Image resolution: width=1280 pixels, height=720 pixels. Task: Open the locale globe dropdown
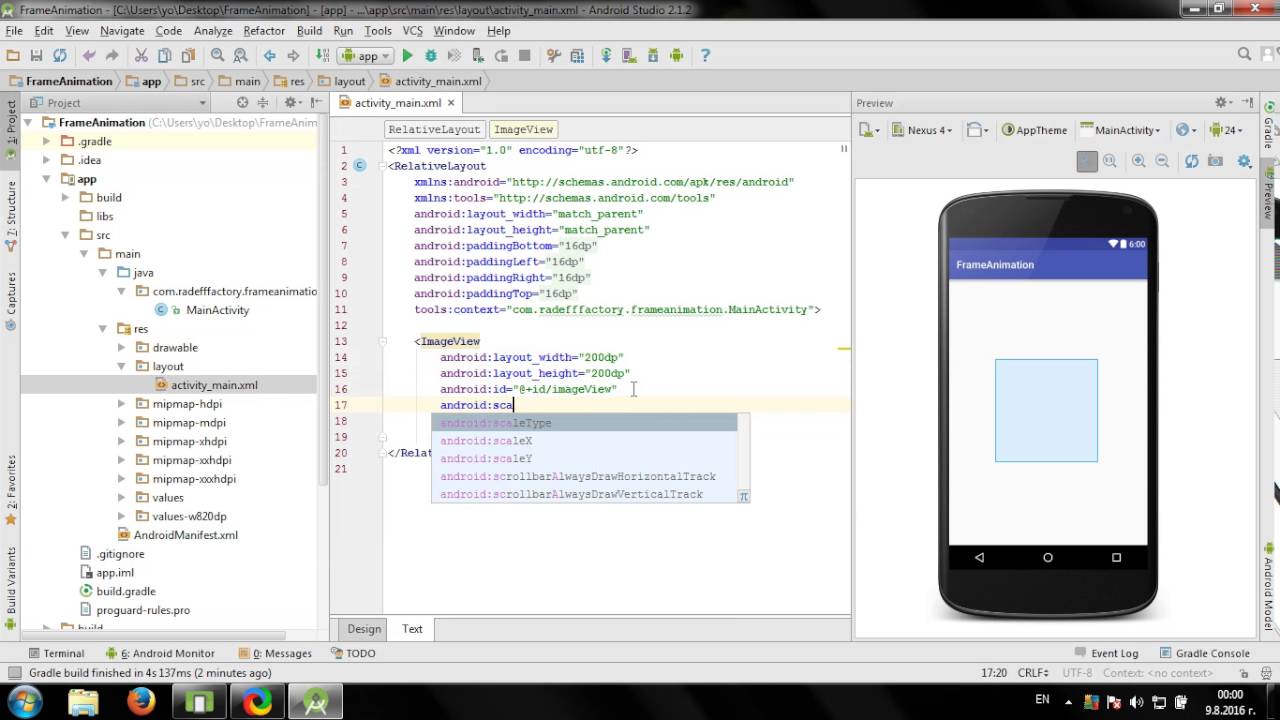(x=1187, y=130)
